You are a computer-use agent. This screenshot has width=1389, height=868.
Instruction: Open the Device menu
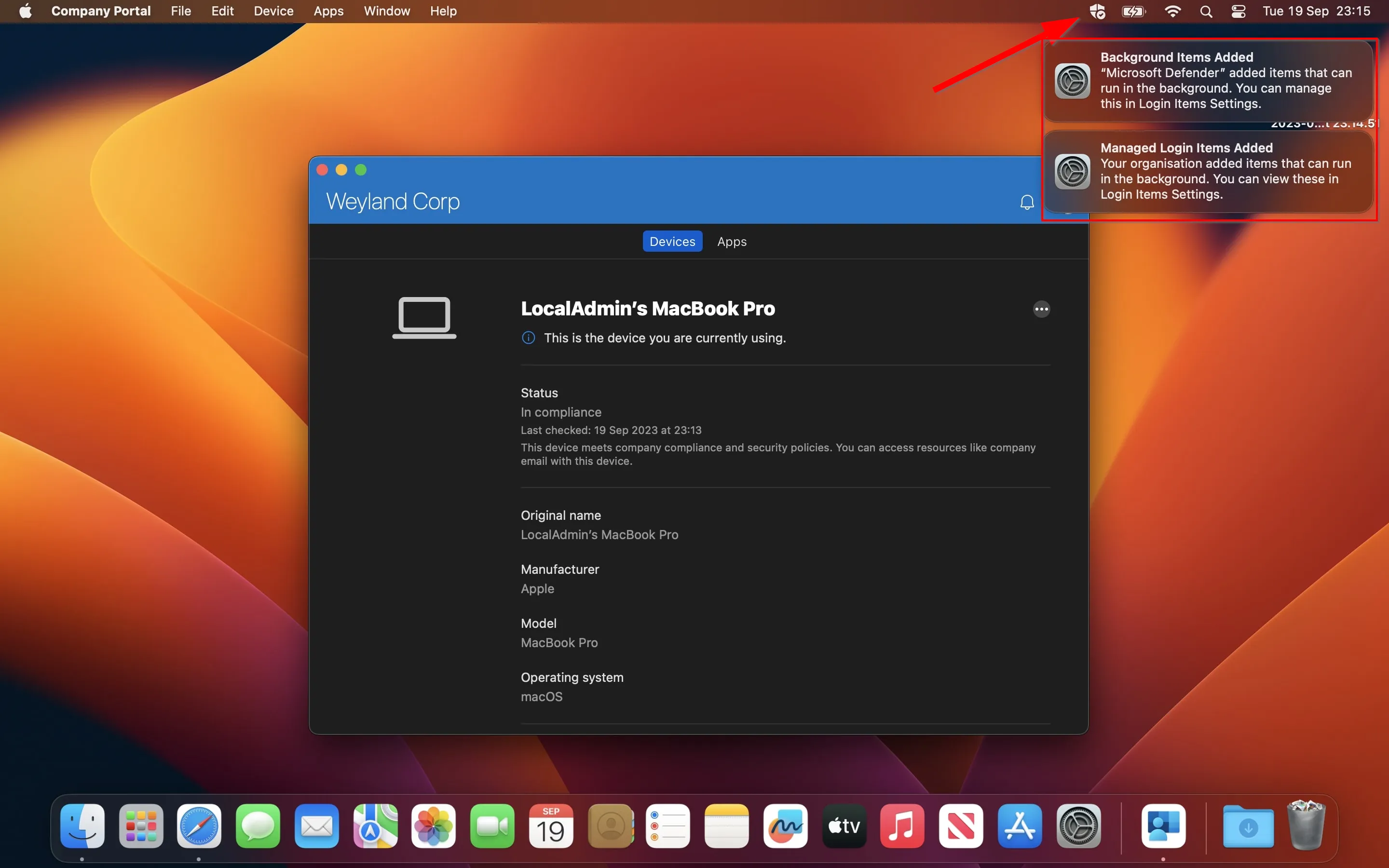coord(273,12)
